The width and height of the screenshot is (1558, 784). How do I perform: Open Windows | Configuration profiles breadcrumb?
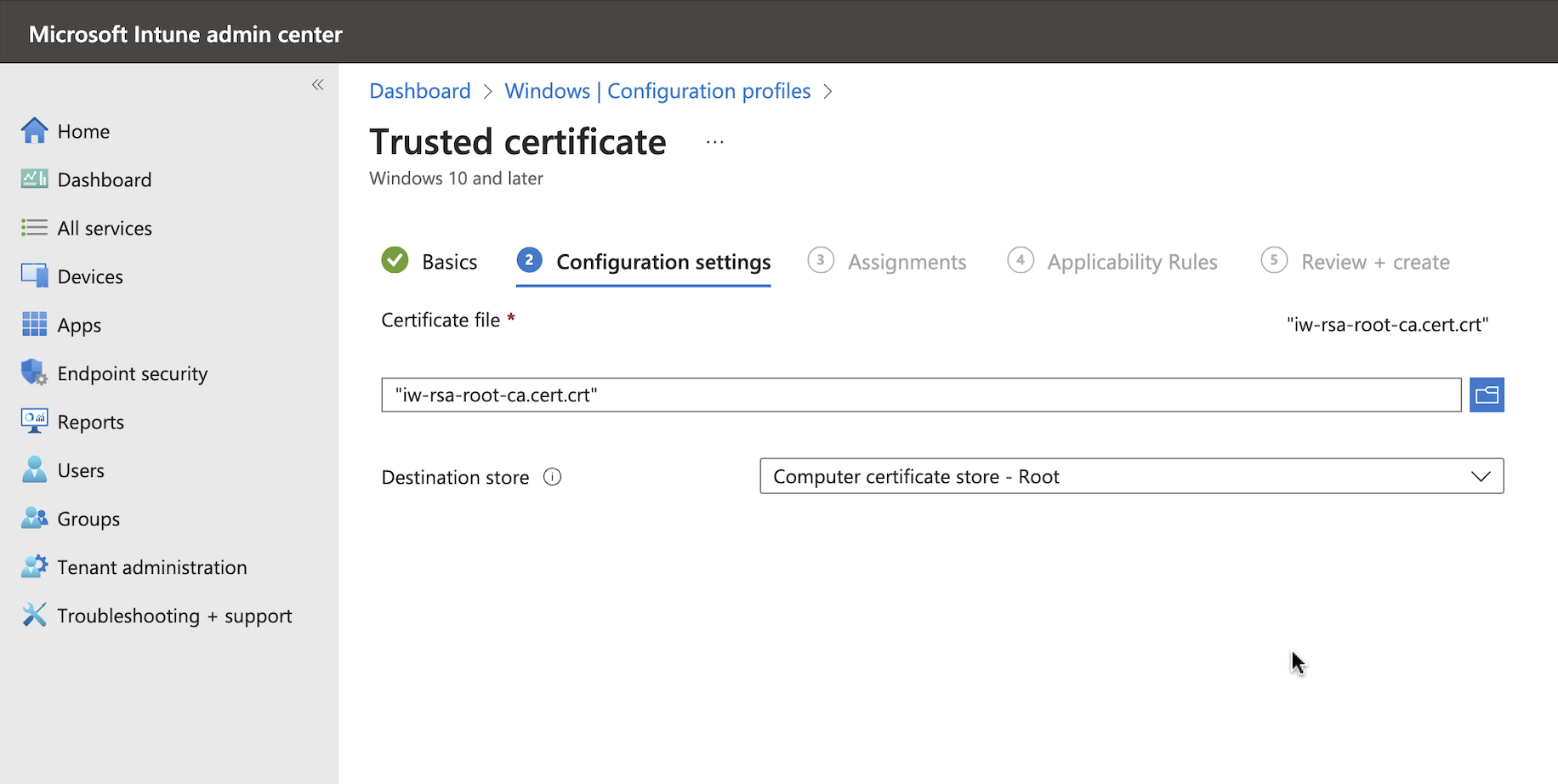[x=657, y=90]
